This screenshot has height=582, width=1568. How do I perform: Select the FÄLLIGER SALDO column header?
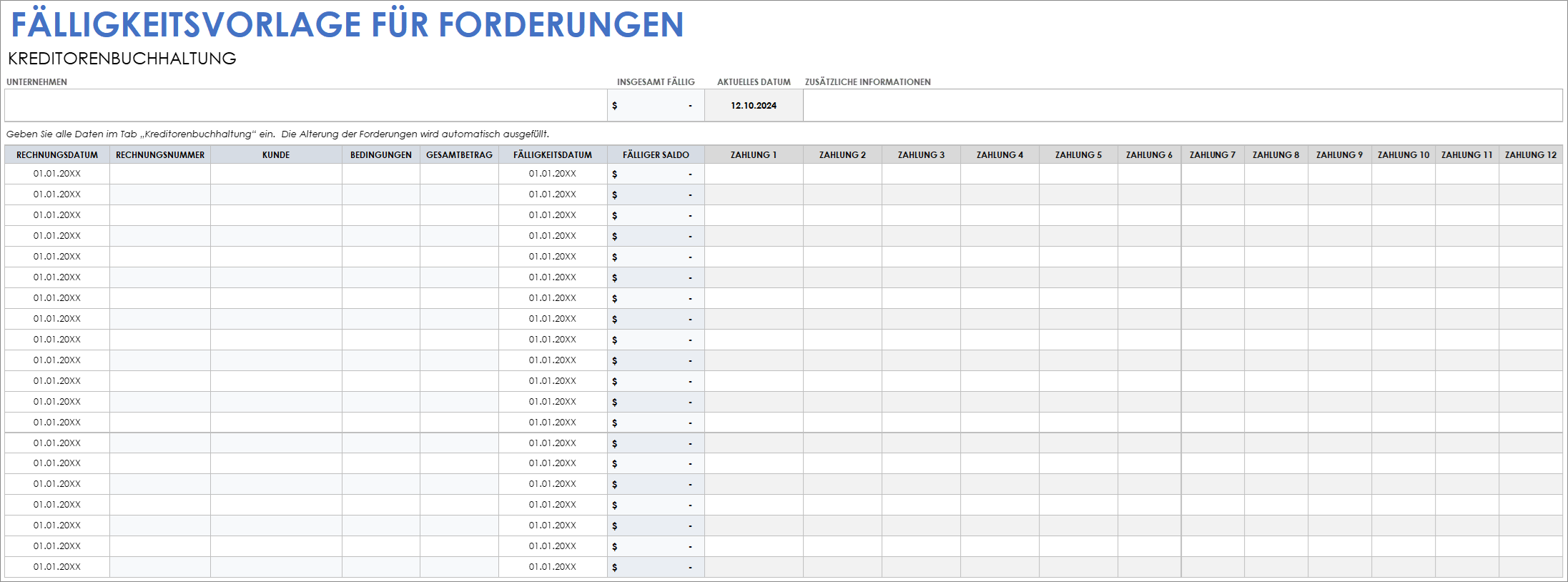coord(656,154)
